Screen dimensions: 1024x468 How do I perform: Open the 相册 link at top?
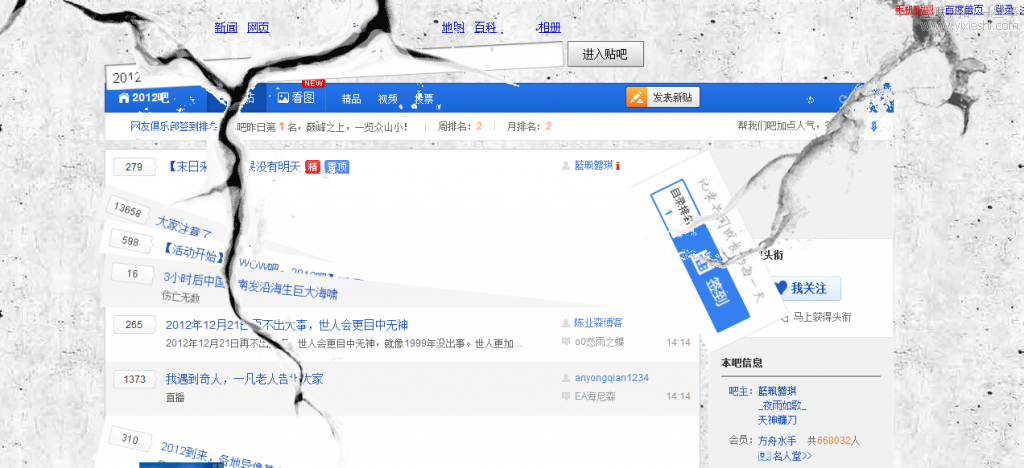549,27
